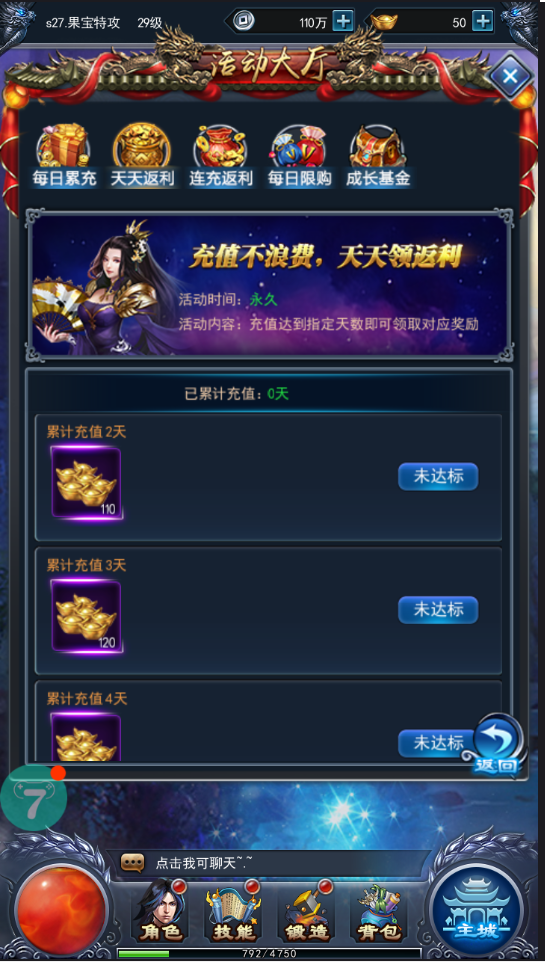Click the plus button next to 110万 coins
The image size is (545, 962).
[x=342, y=21]
